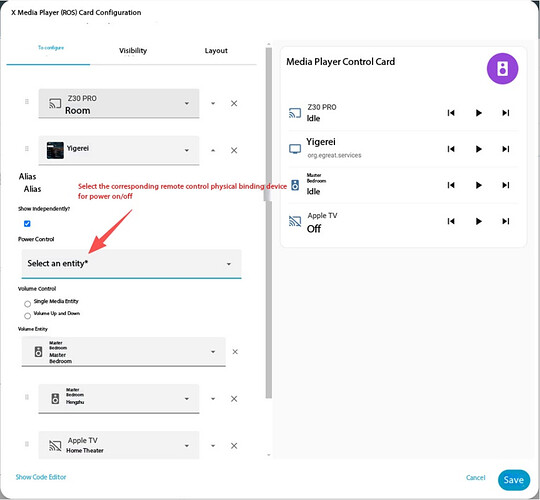540x500 pixels.
Task: Remove the Z30 PRO Room entity
Action: point(234,103)
